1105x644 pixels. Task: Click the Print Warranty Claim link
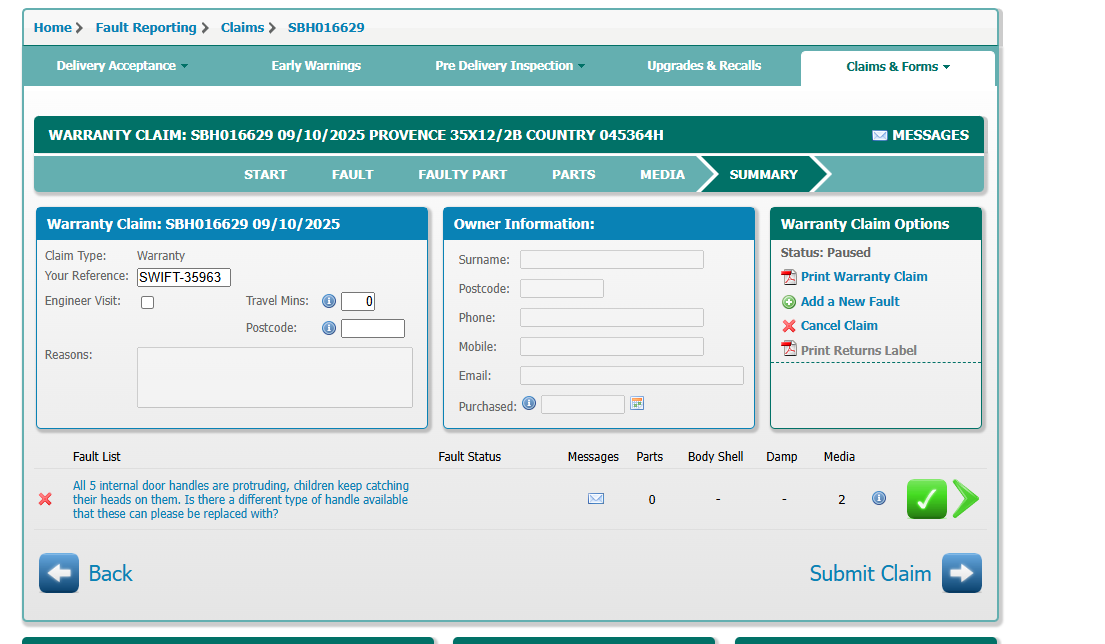coord(864,277)
